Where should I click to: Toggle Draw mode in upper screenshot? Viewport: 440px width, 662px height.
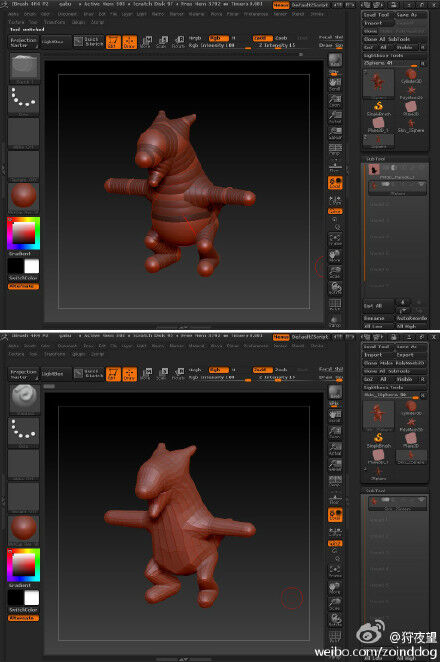130,42
